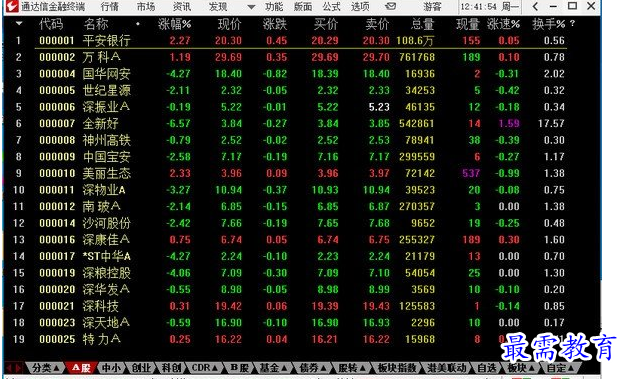
Task: Select the 深粮控股 stock name
Action: coord(106,273)
